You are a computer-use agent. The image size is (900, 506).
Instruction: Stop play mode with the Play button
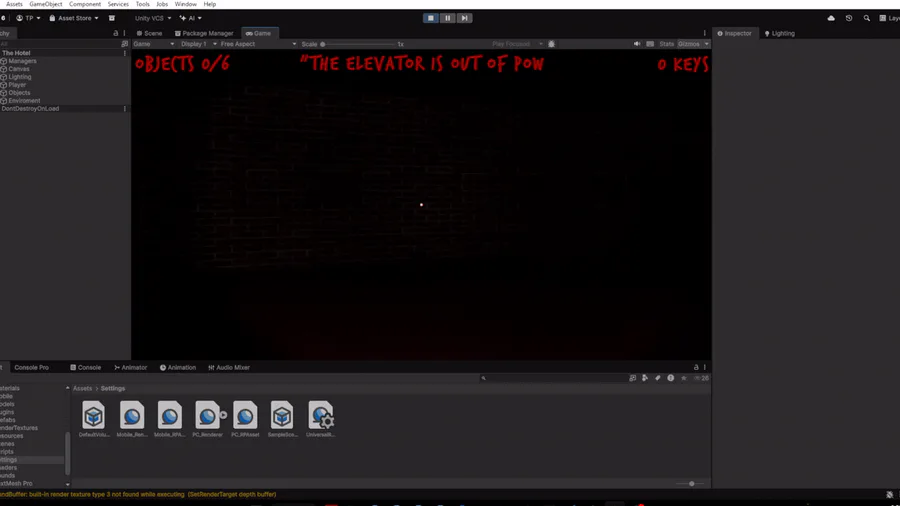[x=430, y=18]
